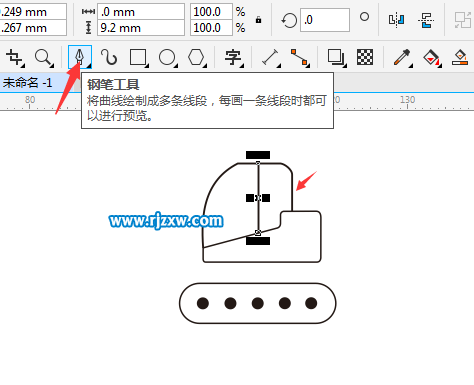The width and height of the screenshot is (474, 385).
Task: Click the bottom-center black selection handle
Action: pos(258,241)
